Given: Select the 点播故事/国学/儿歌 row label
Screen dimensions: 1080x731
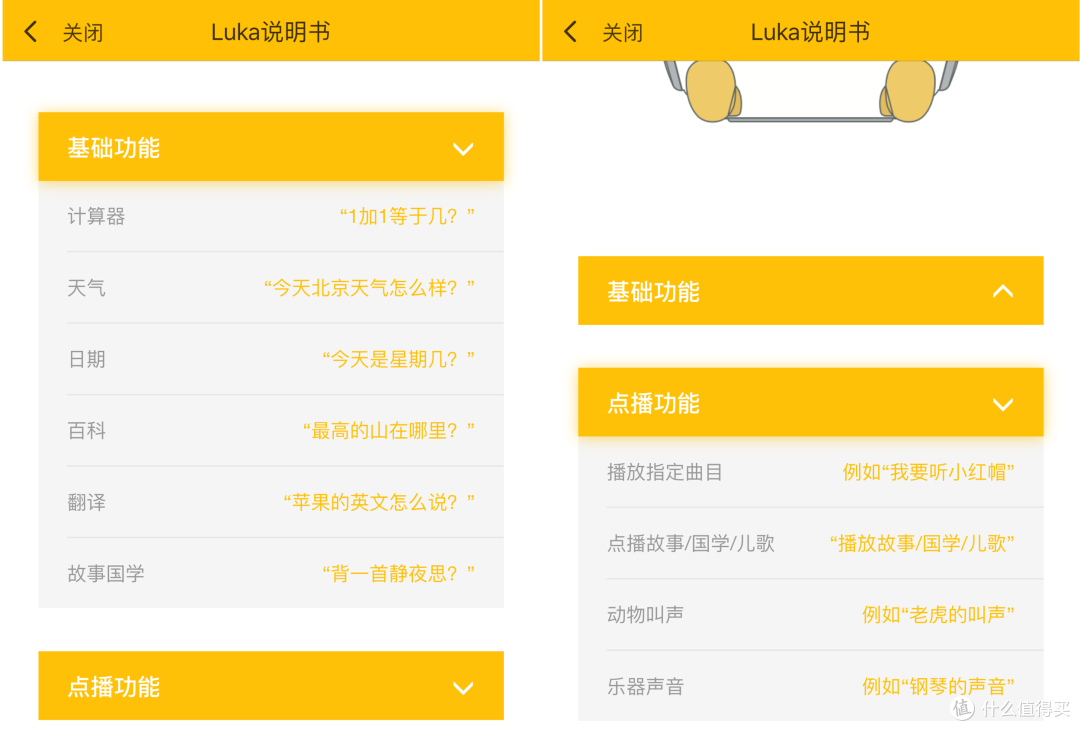Looking at the screenshot, I should pos(691,544).
